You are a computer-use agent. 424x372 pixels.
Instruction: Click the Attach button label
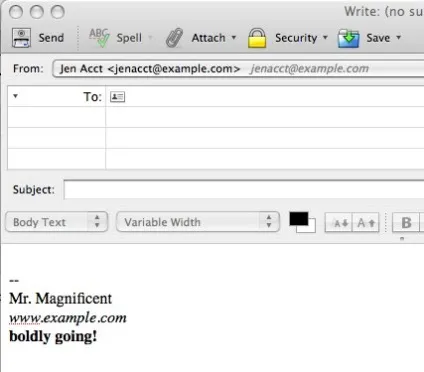[209, 38]
